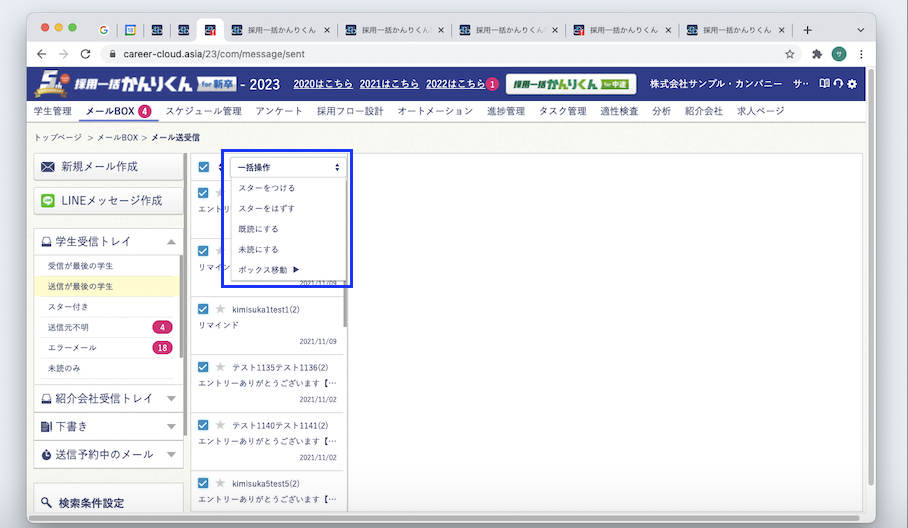Select 送信元不明 folder with 4 badge
This screenshot has width=908, height=528.
[106, 328]
